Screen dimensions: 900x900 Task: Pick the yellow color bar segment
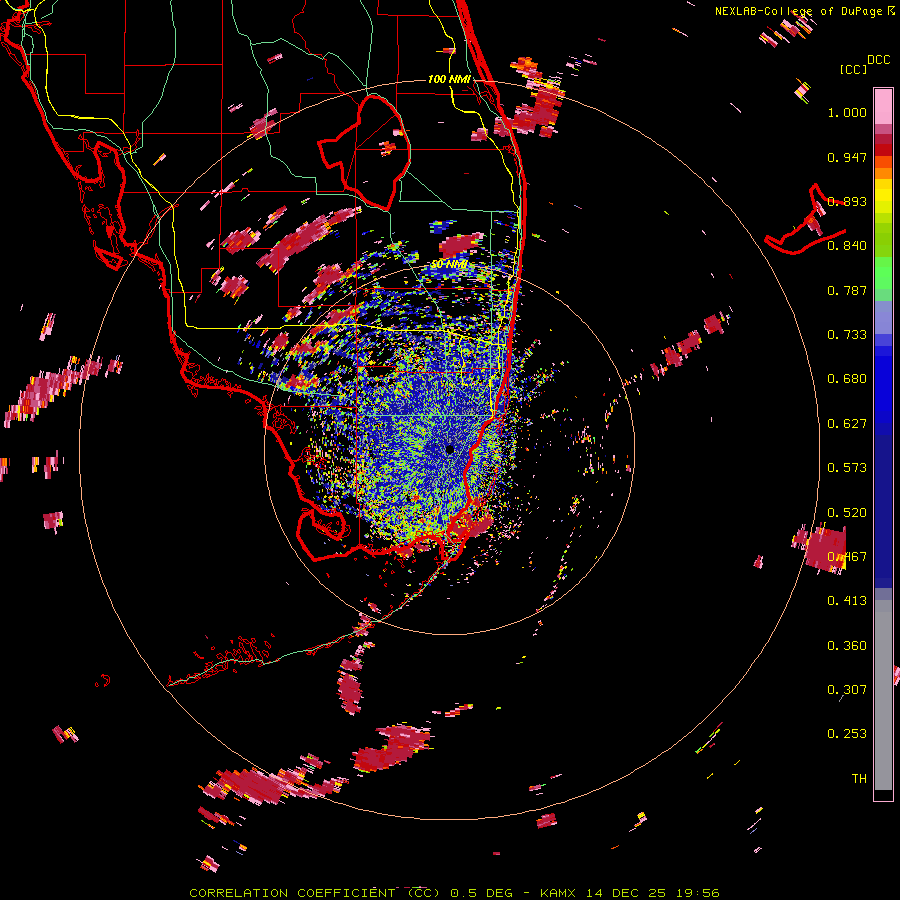(x=883, y=196)
